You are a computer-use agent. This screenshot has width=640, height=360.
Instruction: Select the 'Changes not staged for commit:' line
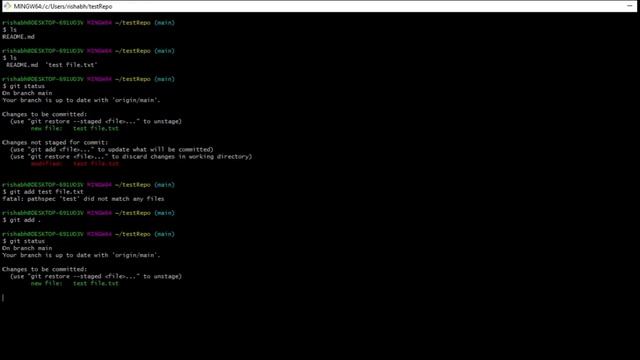[55, 142]
